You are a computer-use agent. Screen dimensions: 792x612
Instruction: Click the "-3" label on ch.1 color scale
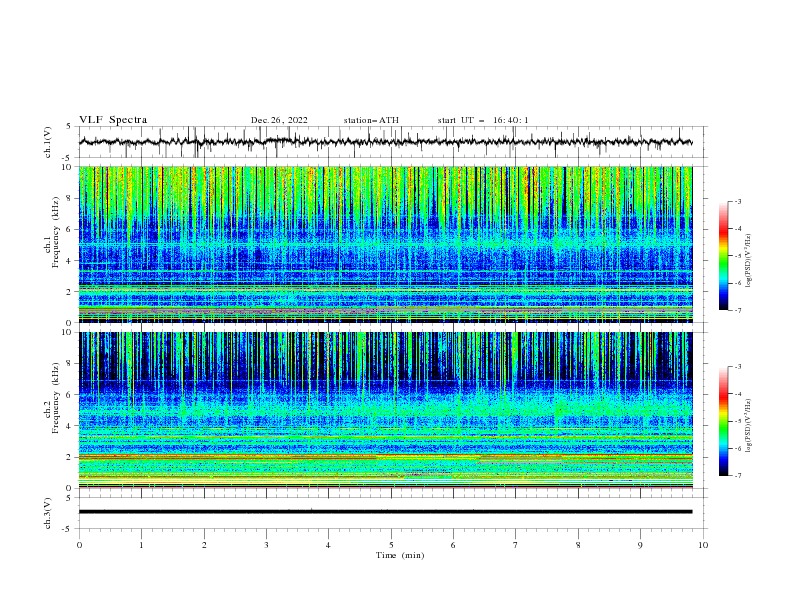[737, 201]
